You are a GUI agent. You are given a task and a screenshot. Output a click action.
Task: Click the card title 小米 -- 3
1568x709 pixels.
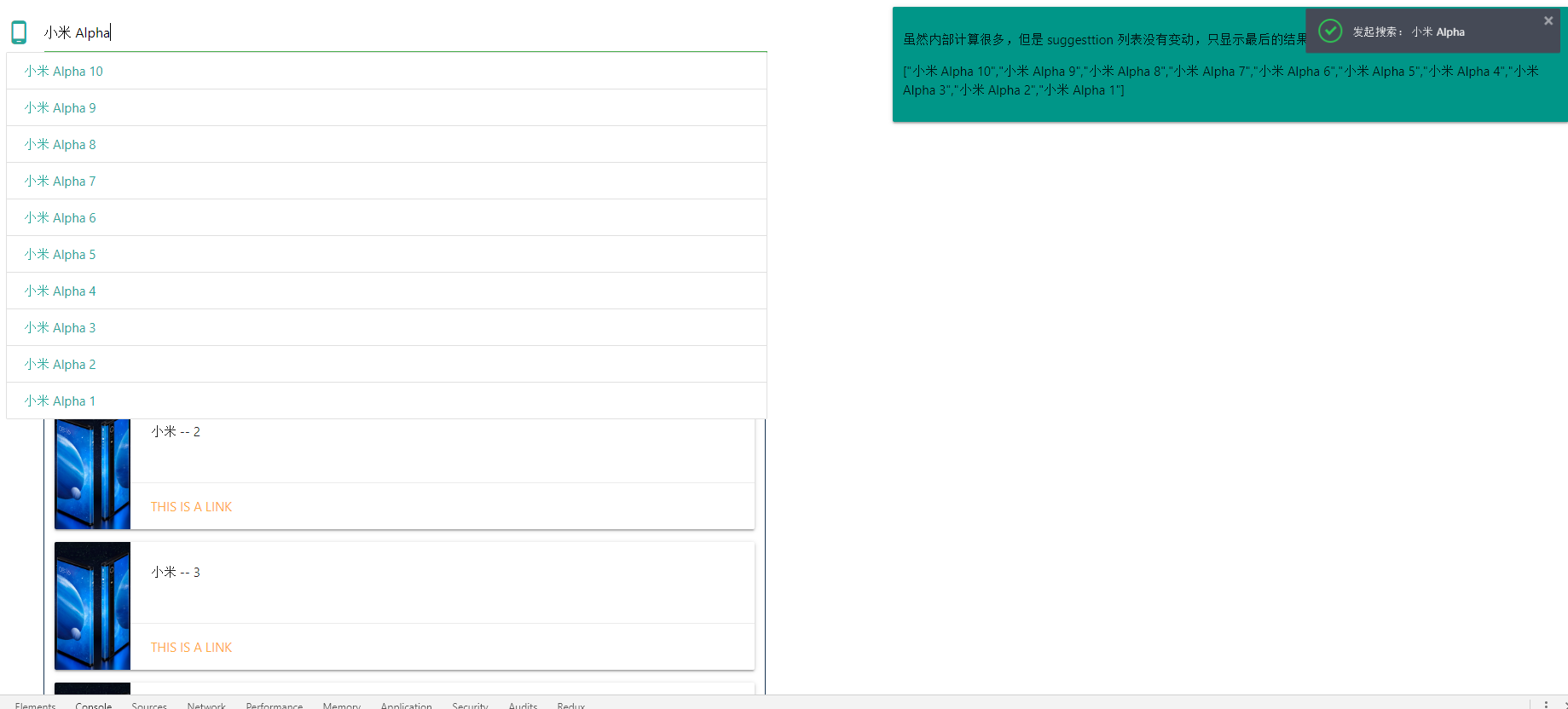point(176,572)
